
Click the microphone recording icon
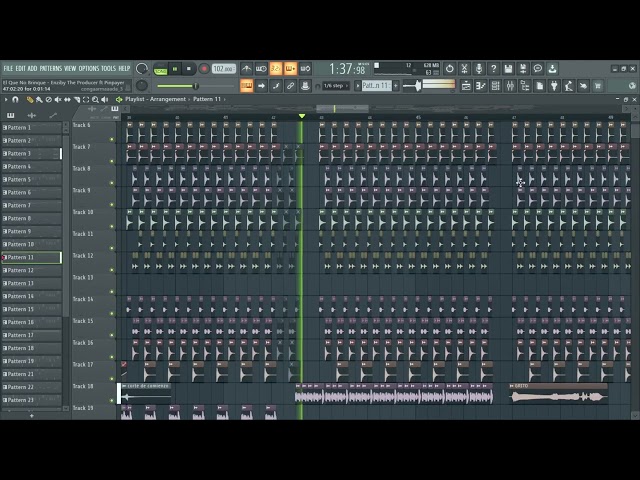479,69
